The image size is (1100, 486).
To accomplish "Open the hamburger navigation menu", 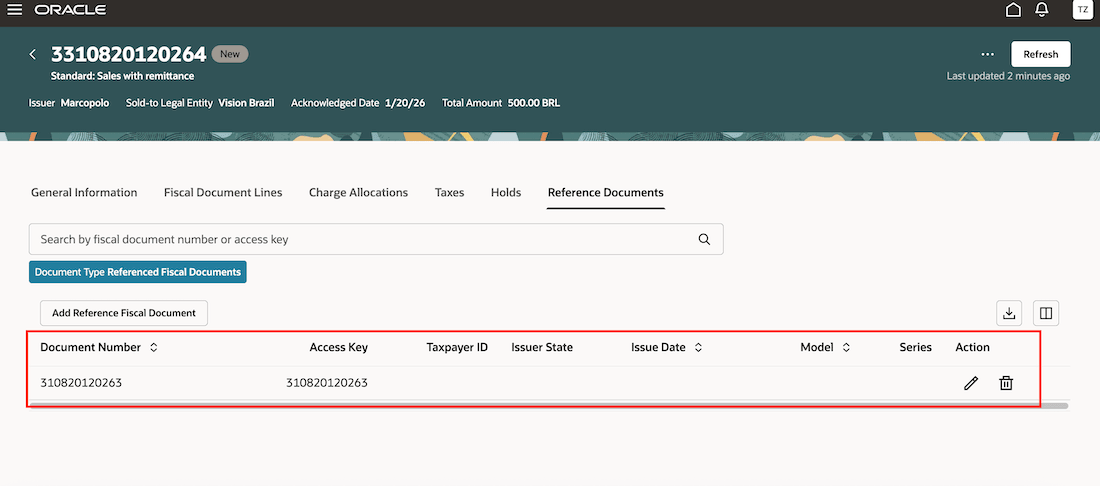I will coord(14,10).
